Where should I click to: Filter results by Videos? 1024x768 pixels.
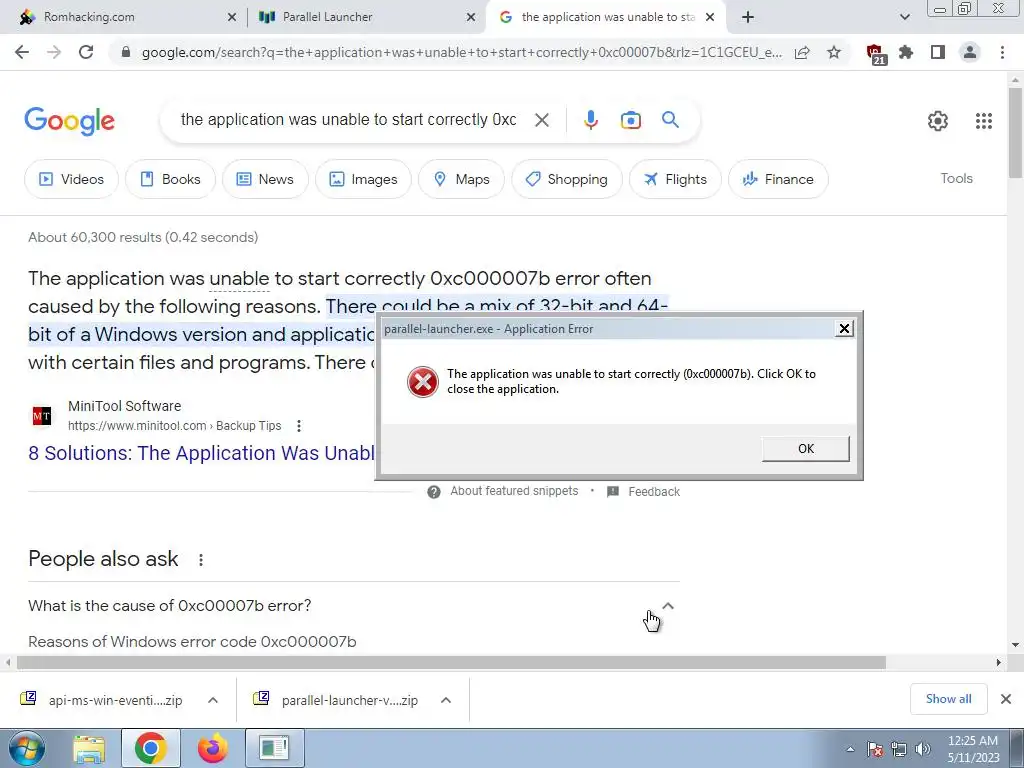coord(71,179)
